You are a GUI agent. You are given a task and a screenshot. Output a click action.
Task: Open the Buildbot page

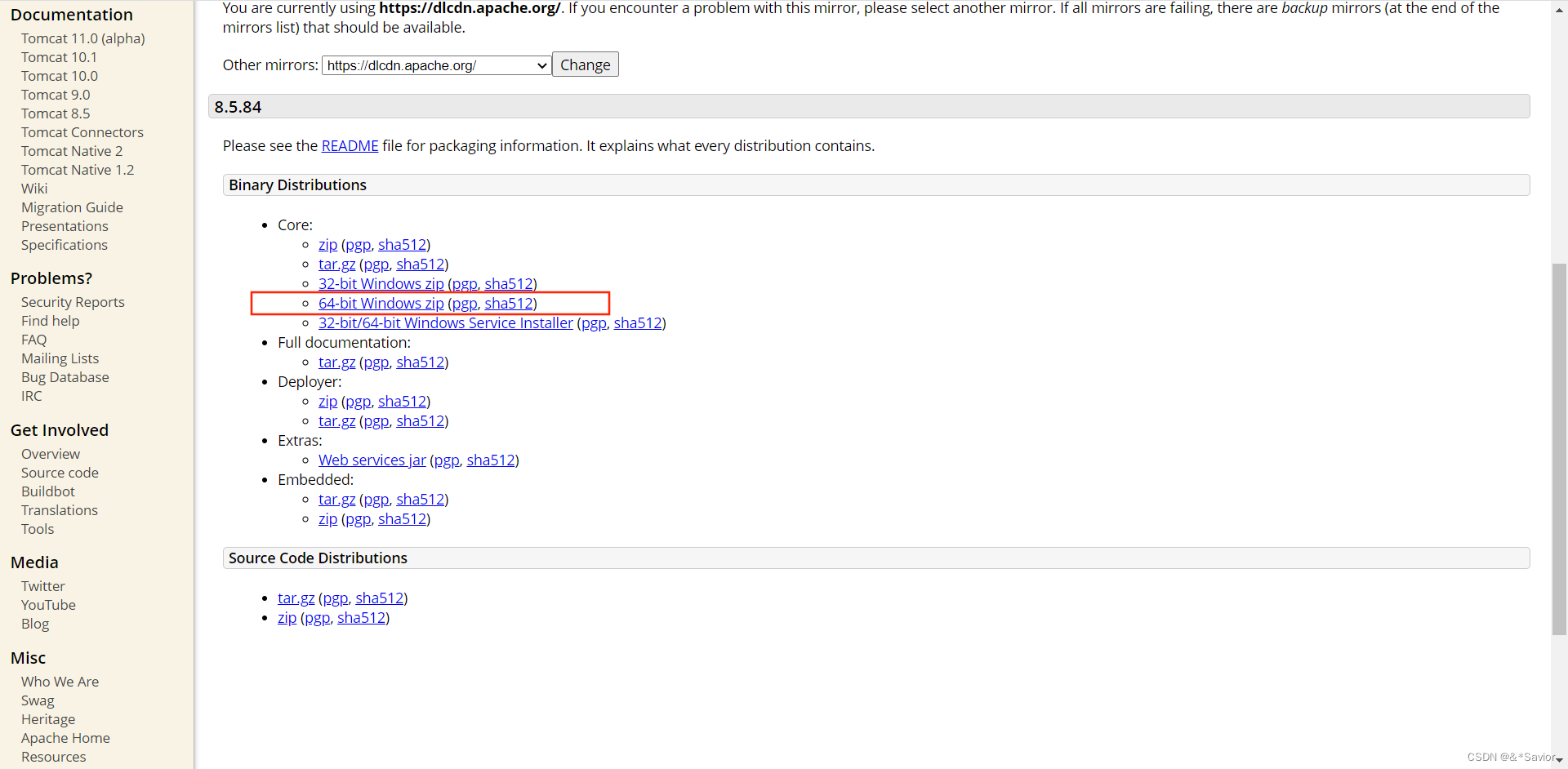[48, 491]
